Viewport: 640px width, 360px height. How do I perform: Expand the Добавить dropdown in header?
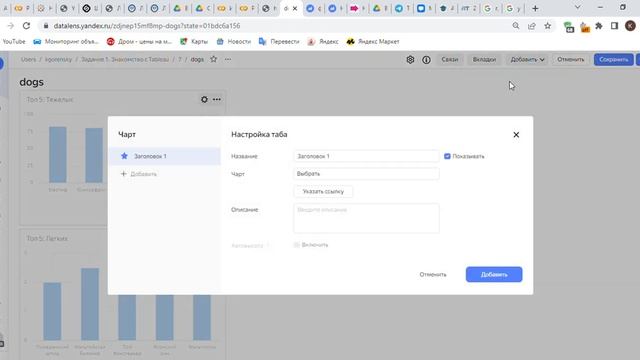(527, 60)
